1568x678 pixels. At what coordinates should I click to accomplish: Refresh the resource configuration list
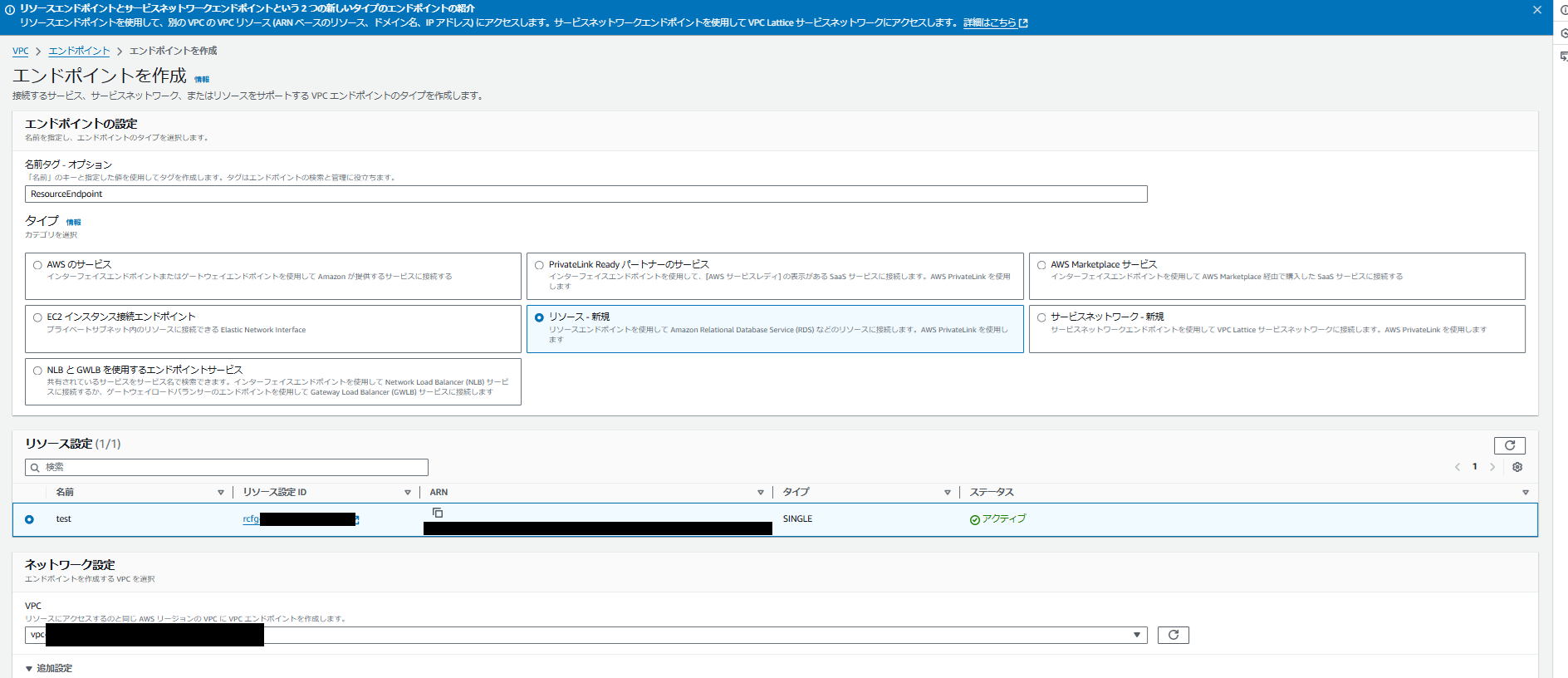(1509, 445)
